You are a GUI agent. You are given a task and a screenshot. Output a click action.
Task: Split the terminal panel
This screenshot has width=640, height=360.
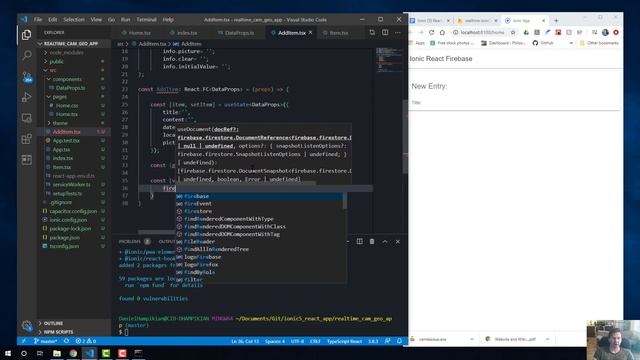tap(360, 241)
